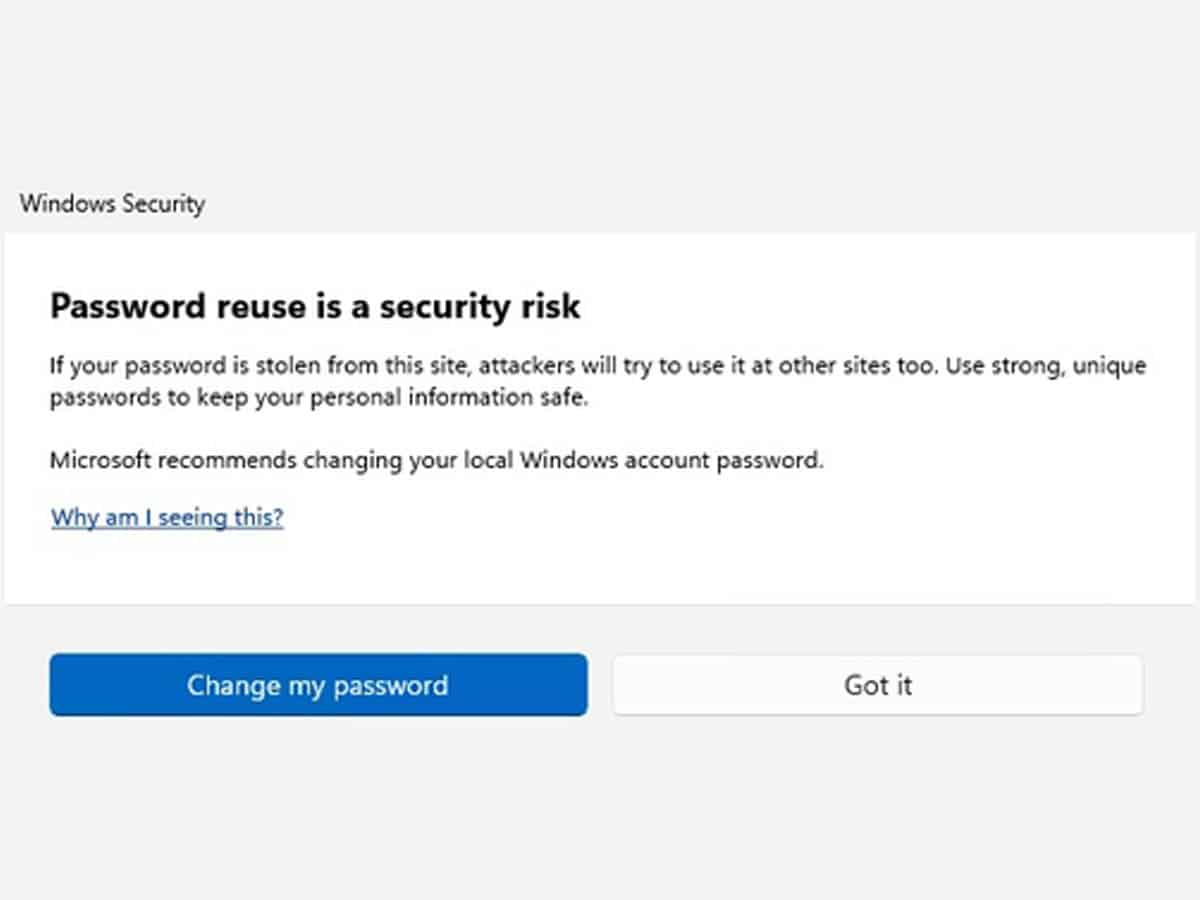Click the sentence starting If your password is stolen
Image resolution: width=1200 pixels, height=900 pixels.
(400, 366)
